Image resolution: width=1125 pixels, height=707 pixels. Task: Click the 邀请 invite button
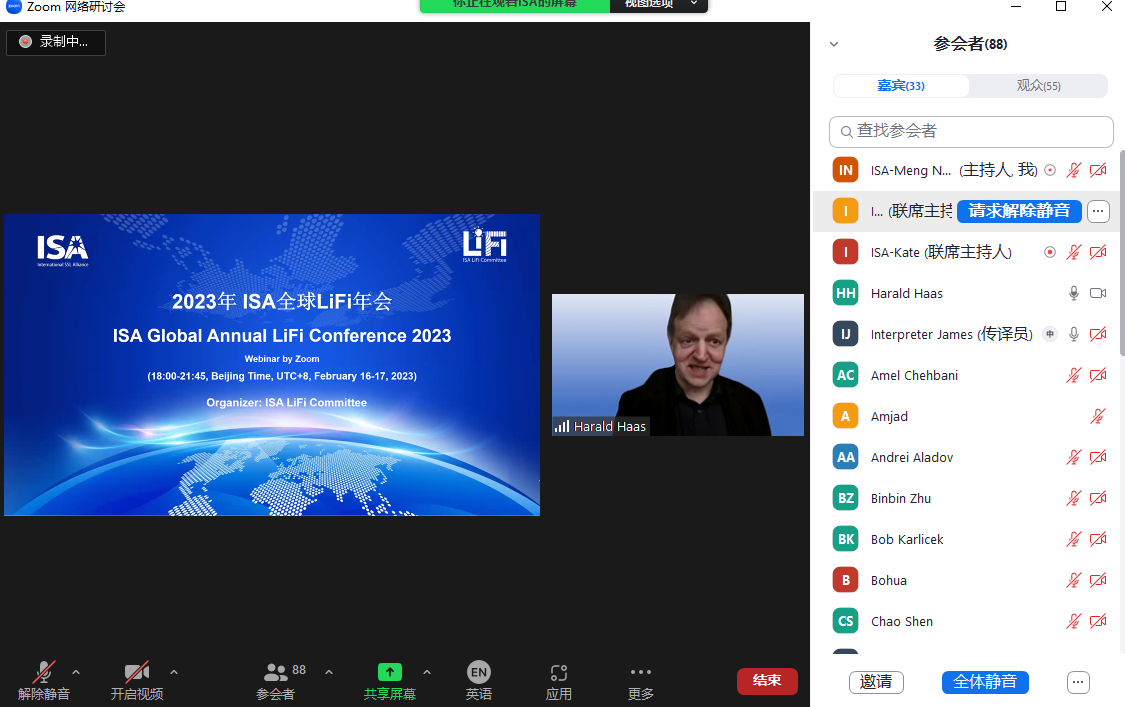[876, 682]
